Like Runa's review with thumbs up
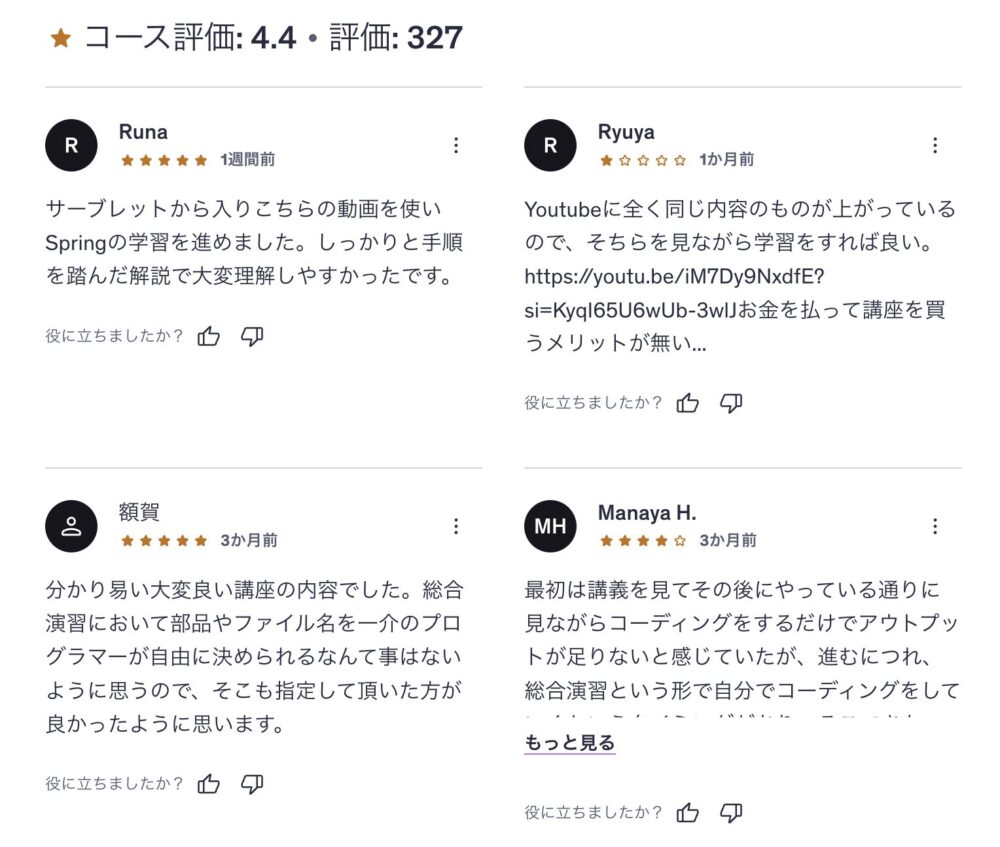Screen dimensions: 1000x847 point(209,337)
